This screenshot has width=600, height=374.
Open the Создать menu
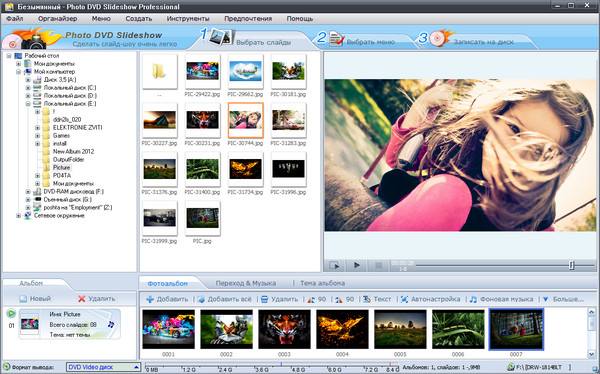coord(139,18)
